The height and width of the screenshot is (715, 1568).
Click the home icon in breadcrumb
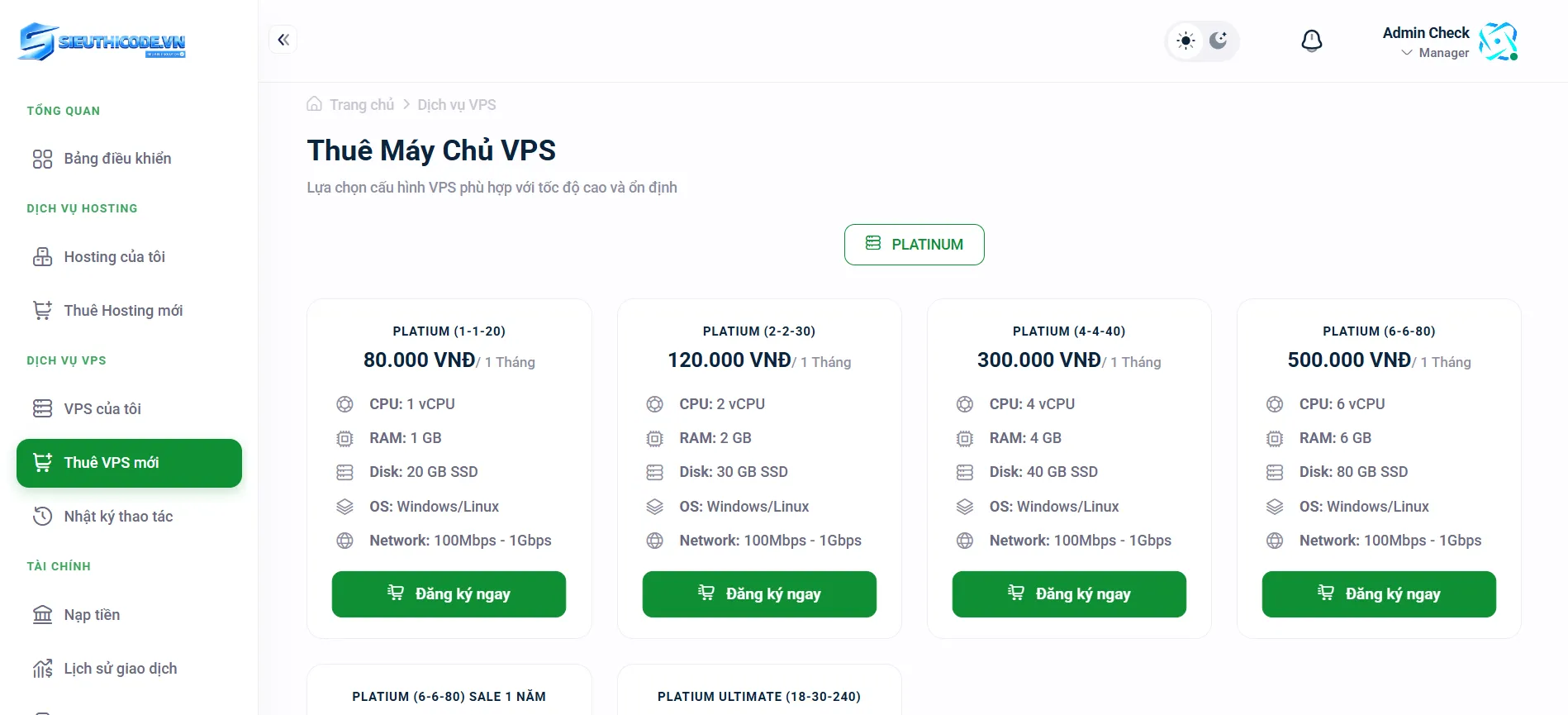click(x=314, y=105)
